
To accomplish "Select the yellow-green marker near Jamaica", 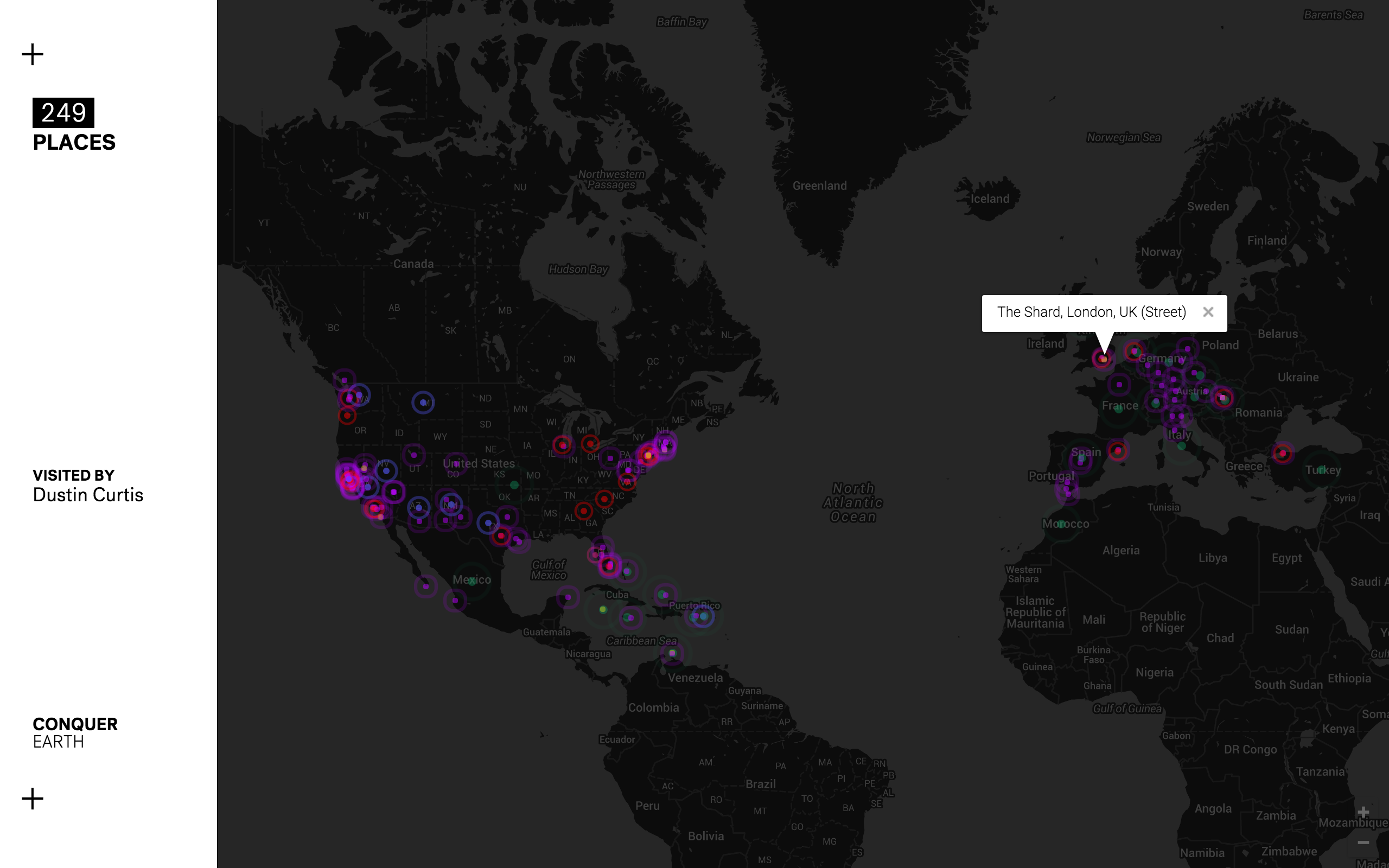I will [603, 610].
